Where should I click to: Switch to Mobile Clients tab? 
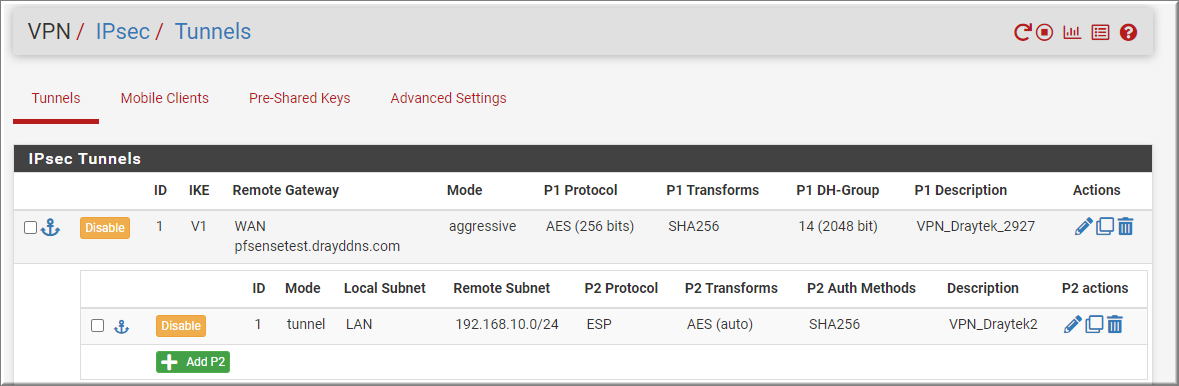(165, 98)
